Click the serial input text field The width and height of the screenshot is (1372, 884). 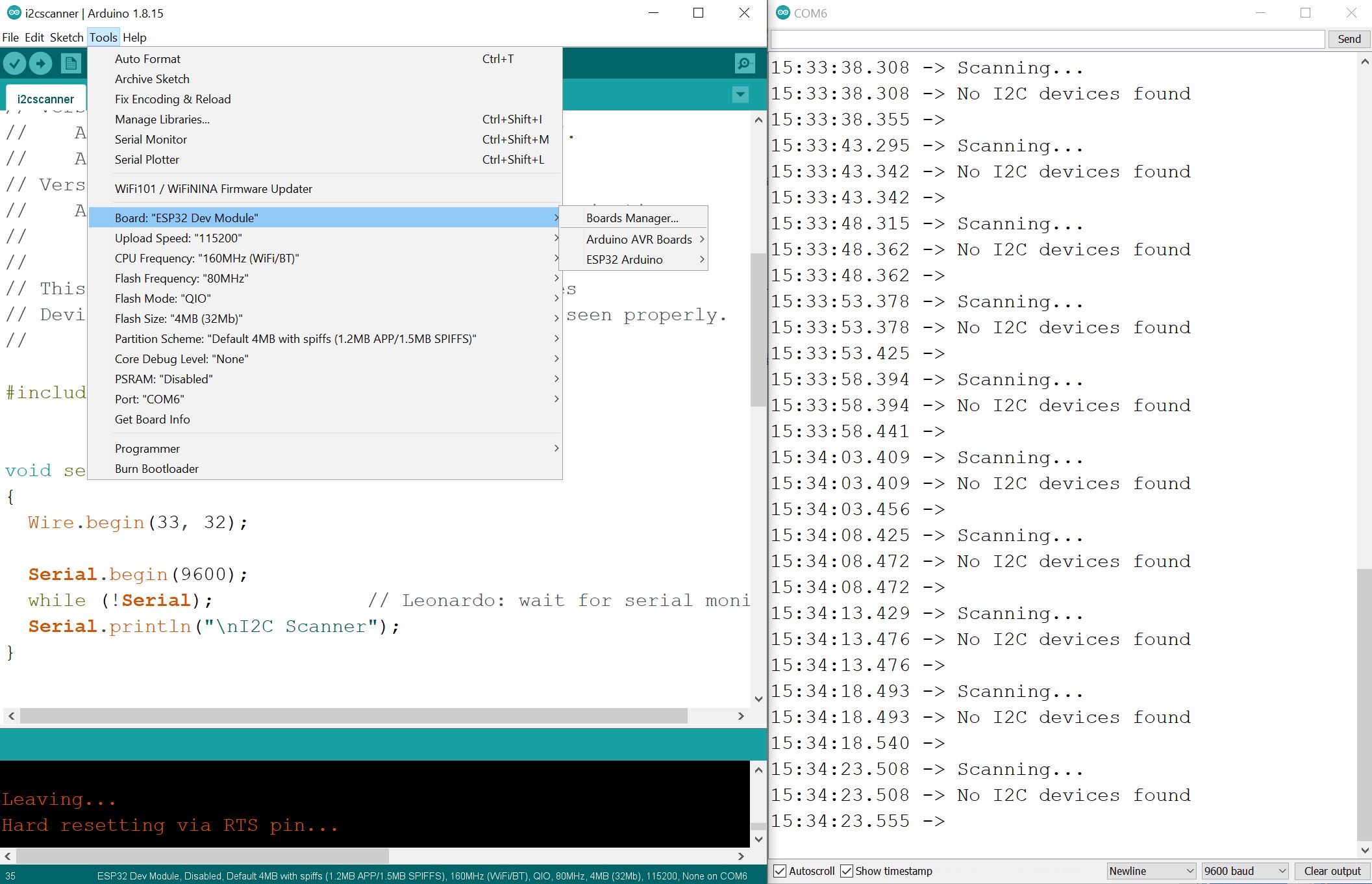1047,39
